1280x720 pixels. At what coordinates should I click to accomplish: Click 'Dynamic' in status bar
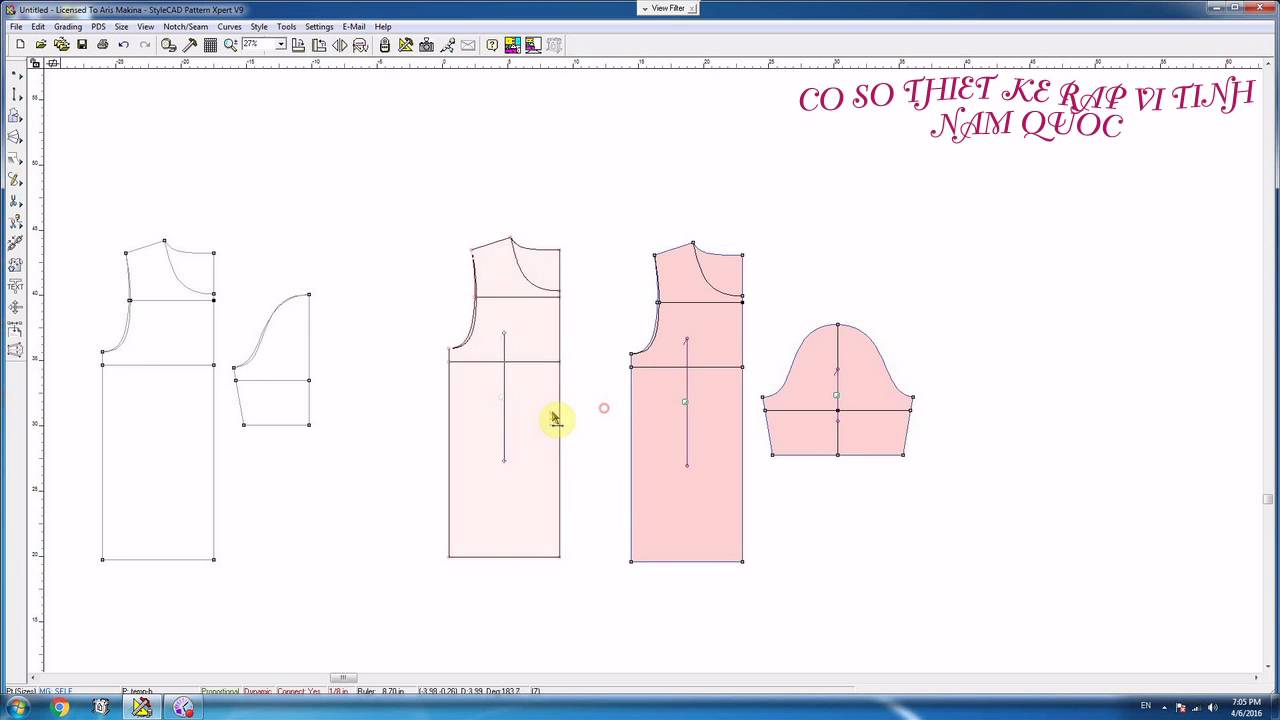tap(258, 691)
